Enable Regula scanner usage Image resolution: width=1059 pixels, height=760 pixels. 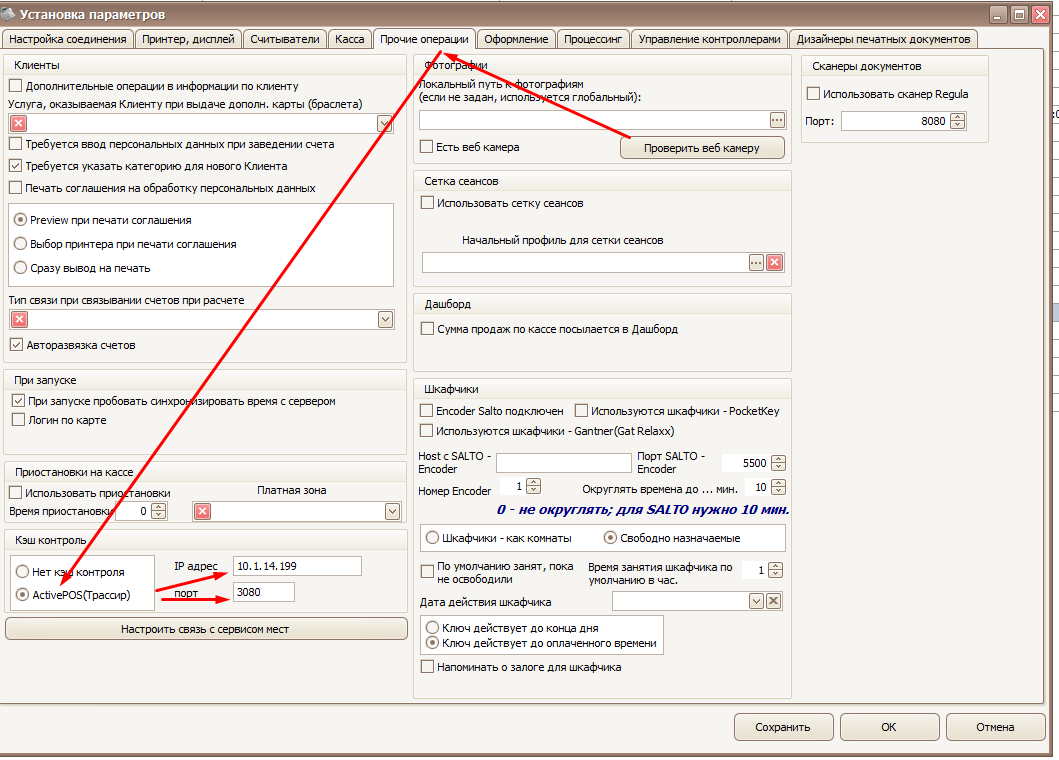[813, 94]
